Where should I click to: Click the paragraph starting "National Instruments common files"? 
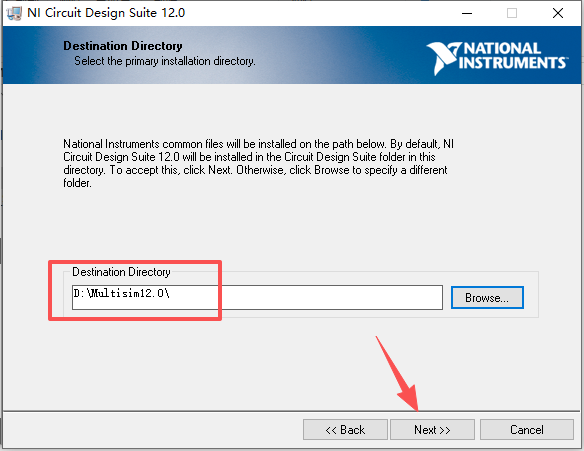(258, 163)
